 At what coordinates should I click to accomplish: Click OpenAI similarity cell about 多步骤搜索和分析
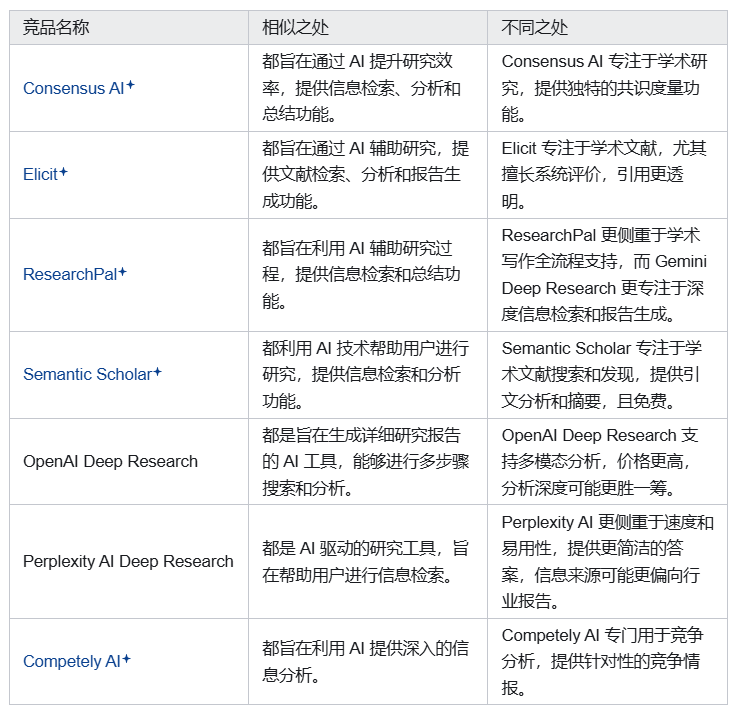click(368, 461)
